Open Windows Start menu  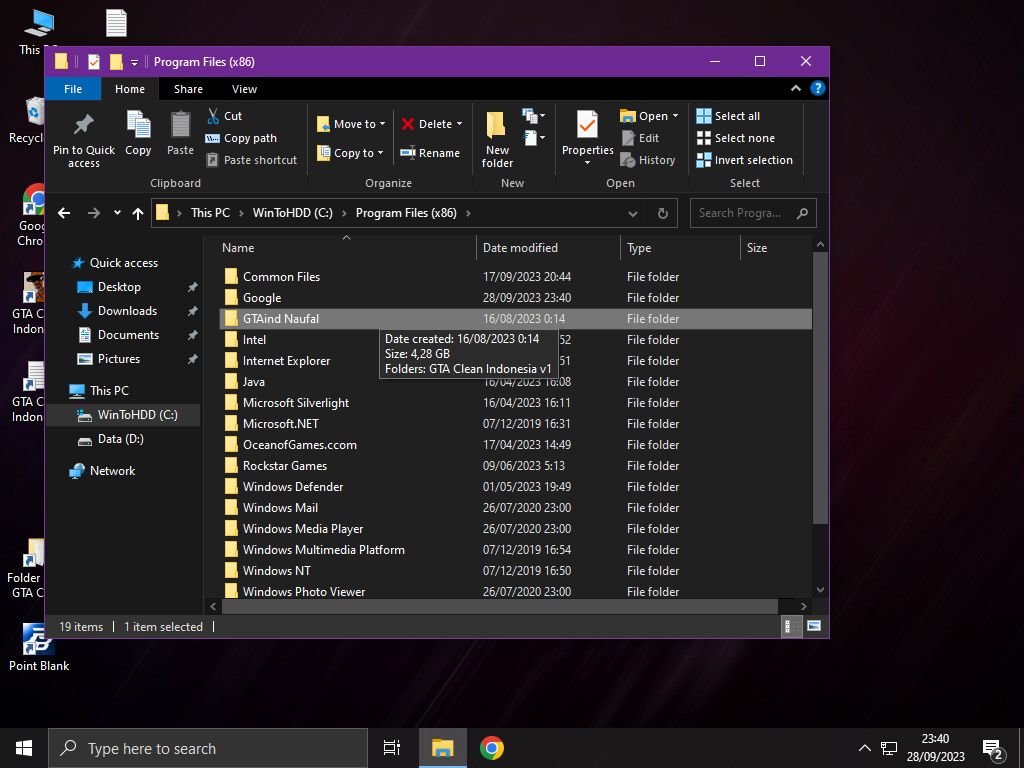24,748
